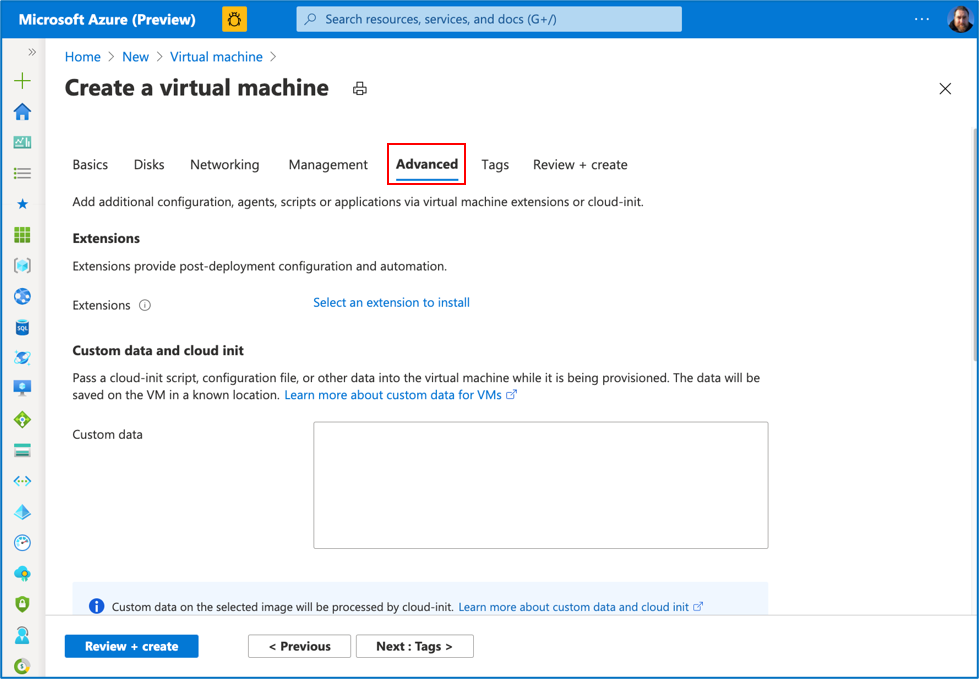The height and width of the screenshot is (679, 979).
Task: Click Select an extension to install
Action: (391, 303)
